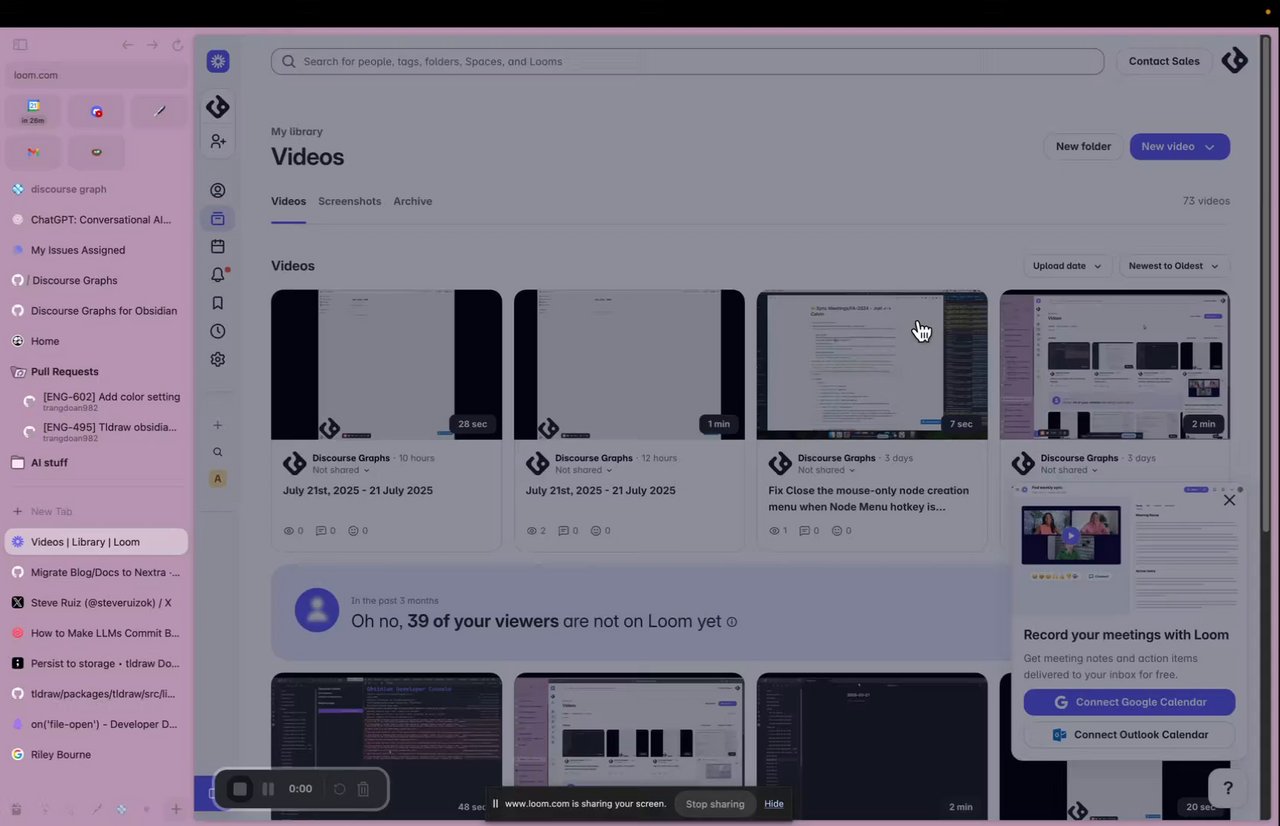1280x826 pixels.
Task: Click the Loom search field
Action: [687, 61]
